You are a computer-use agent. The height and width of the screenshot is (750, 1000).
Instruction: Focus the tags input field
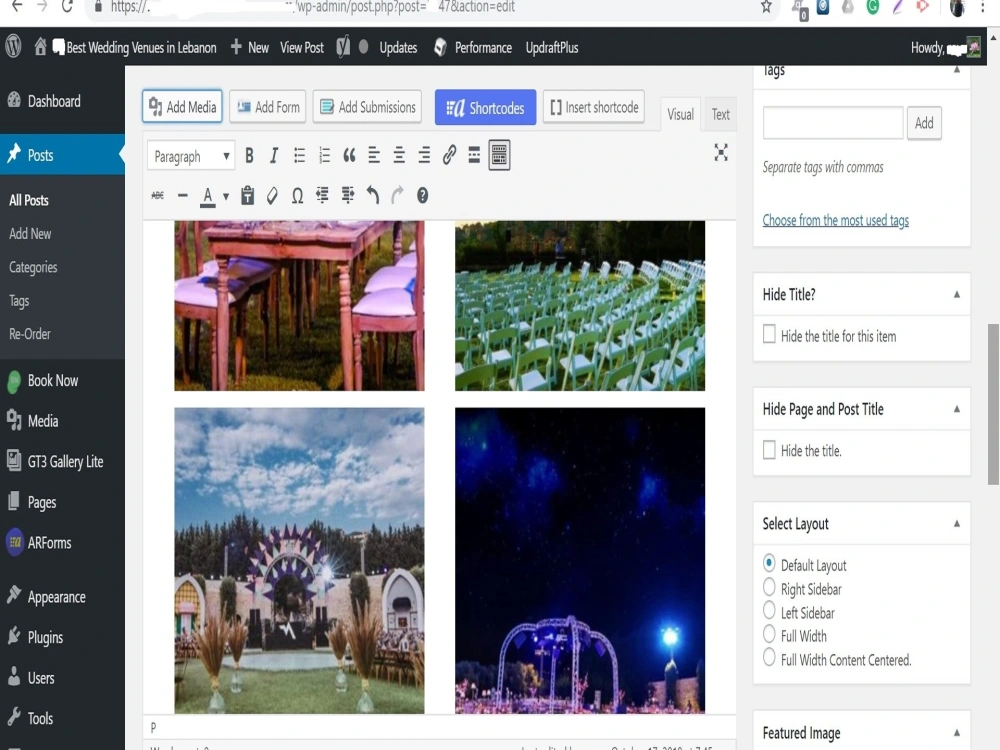(x=833, y=122)
